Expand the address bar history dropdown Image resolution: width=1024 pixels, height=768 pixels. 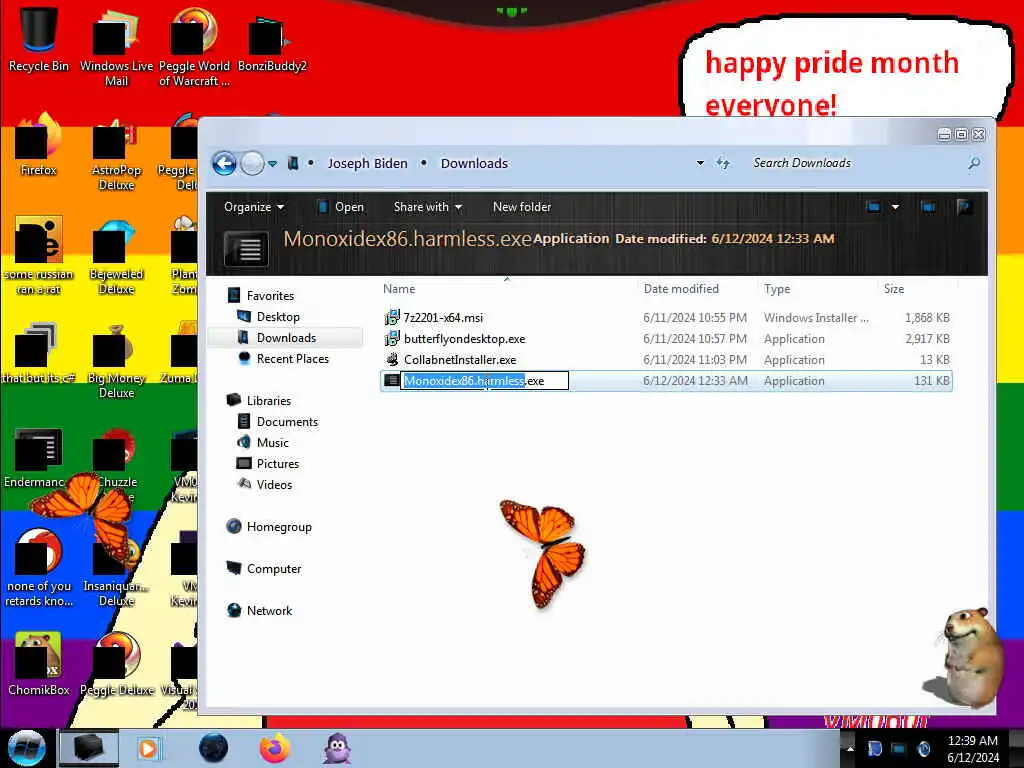(700, 163)
